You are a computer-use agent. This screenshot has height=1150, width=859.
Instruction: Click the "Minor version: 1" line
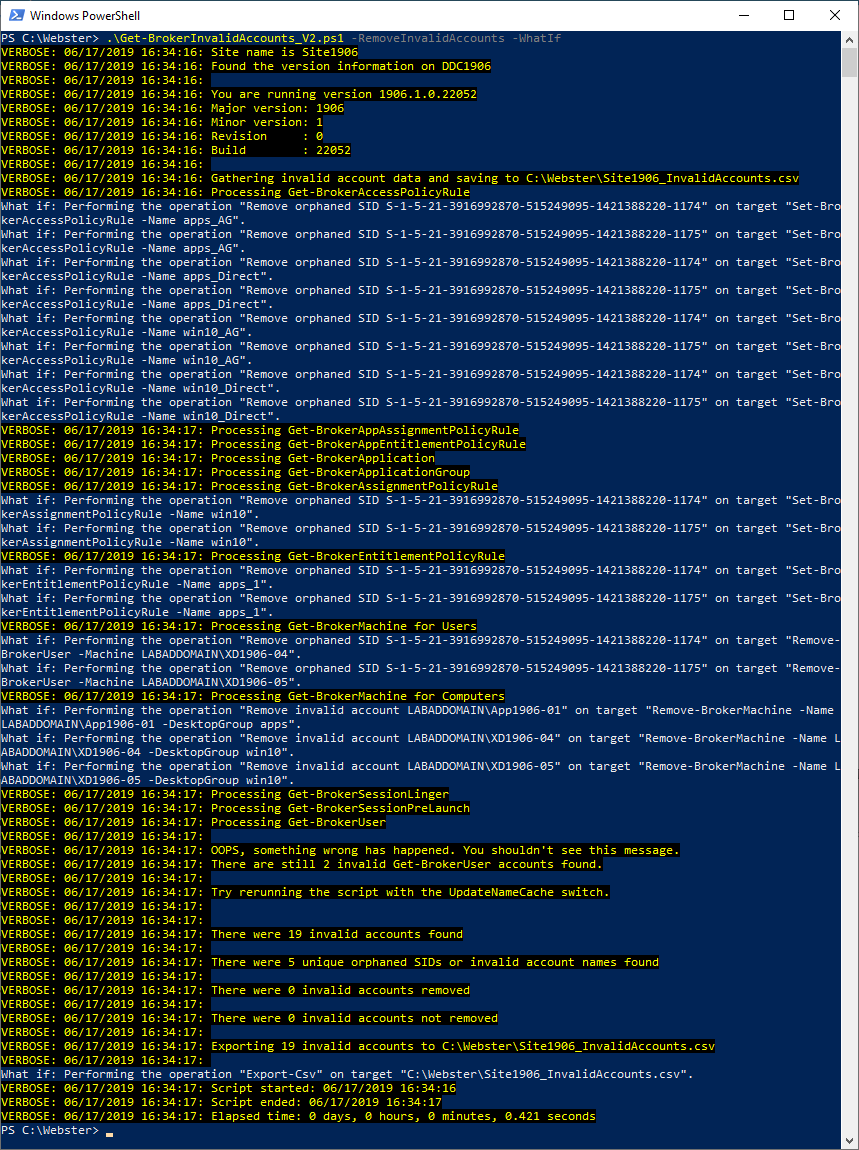pyautogui.click(x=267, y=122)
